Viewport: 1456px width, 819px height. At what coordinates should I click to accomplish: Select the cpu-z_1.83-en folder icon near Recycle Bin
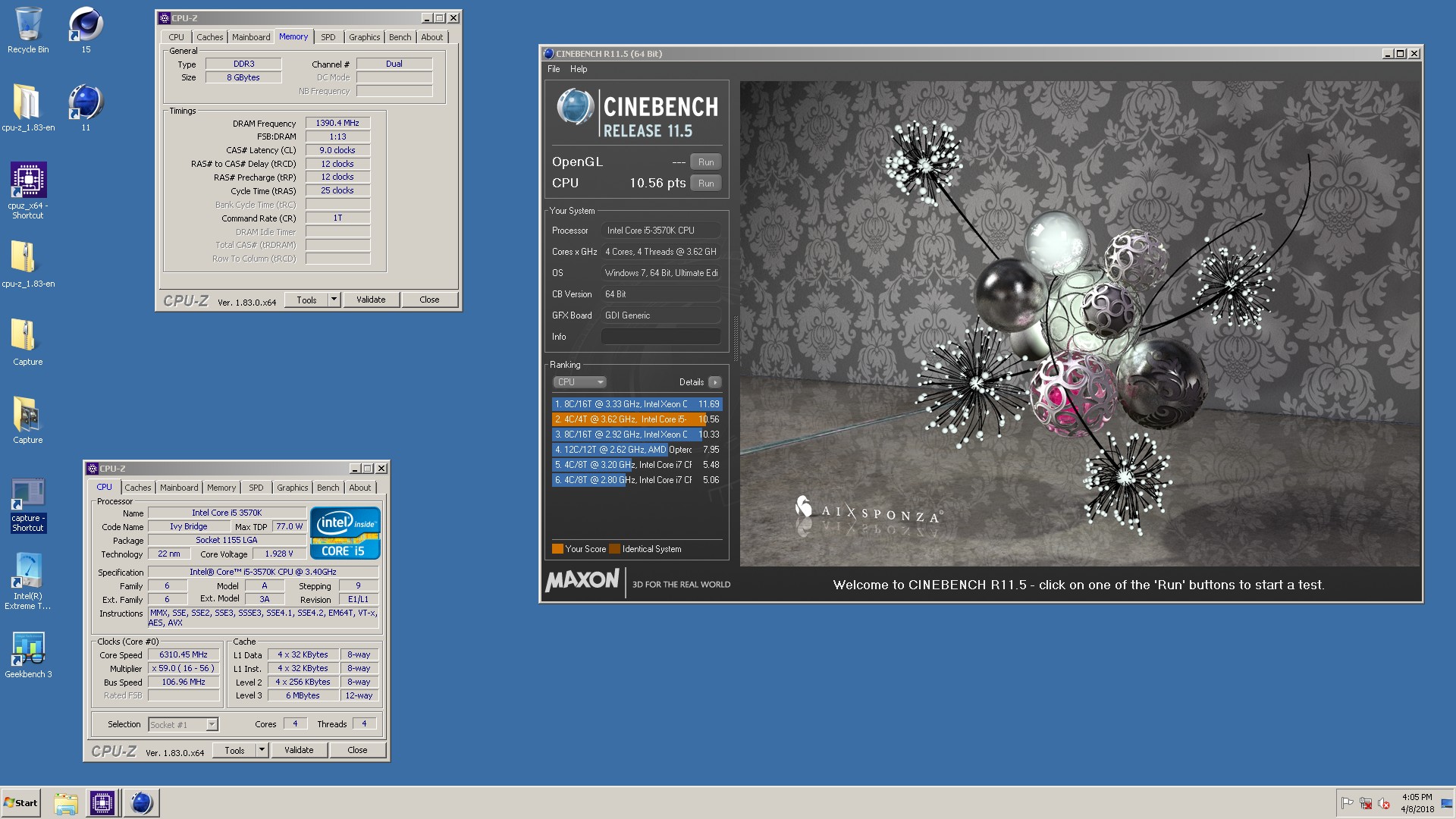pyautogui.click(x=28, y=108)
